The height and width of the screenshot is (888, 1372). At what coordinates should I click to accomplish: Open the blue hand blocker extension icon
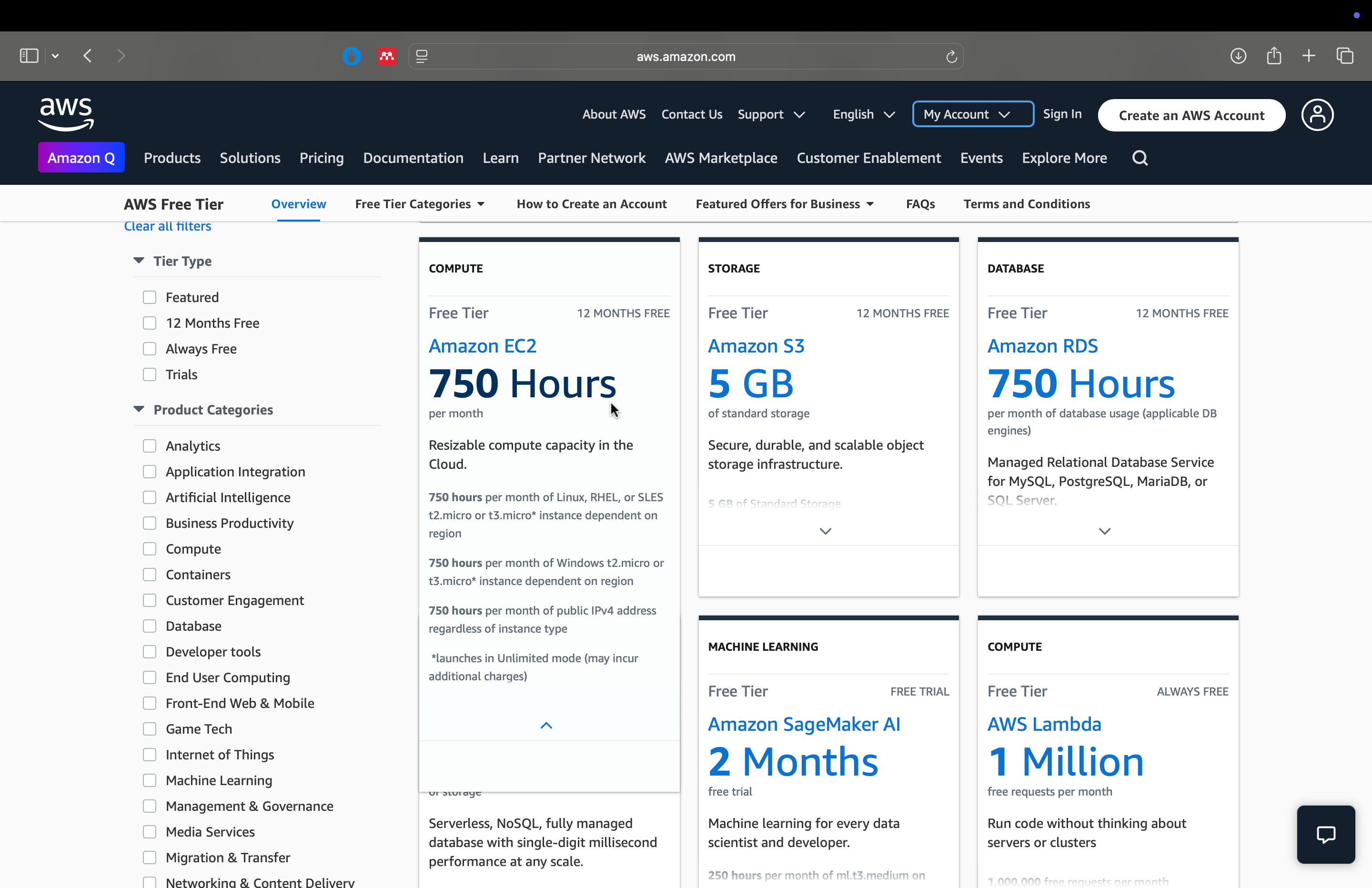(x=351, y=56)
